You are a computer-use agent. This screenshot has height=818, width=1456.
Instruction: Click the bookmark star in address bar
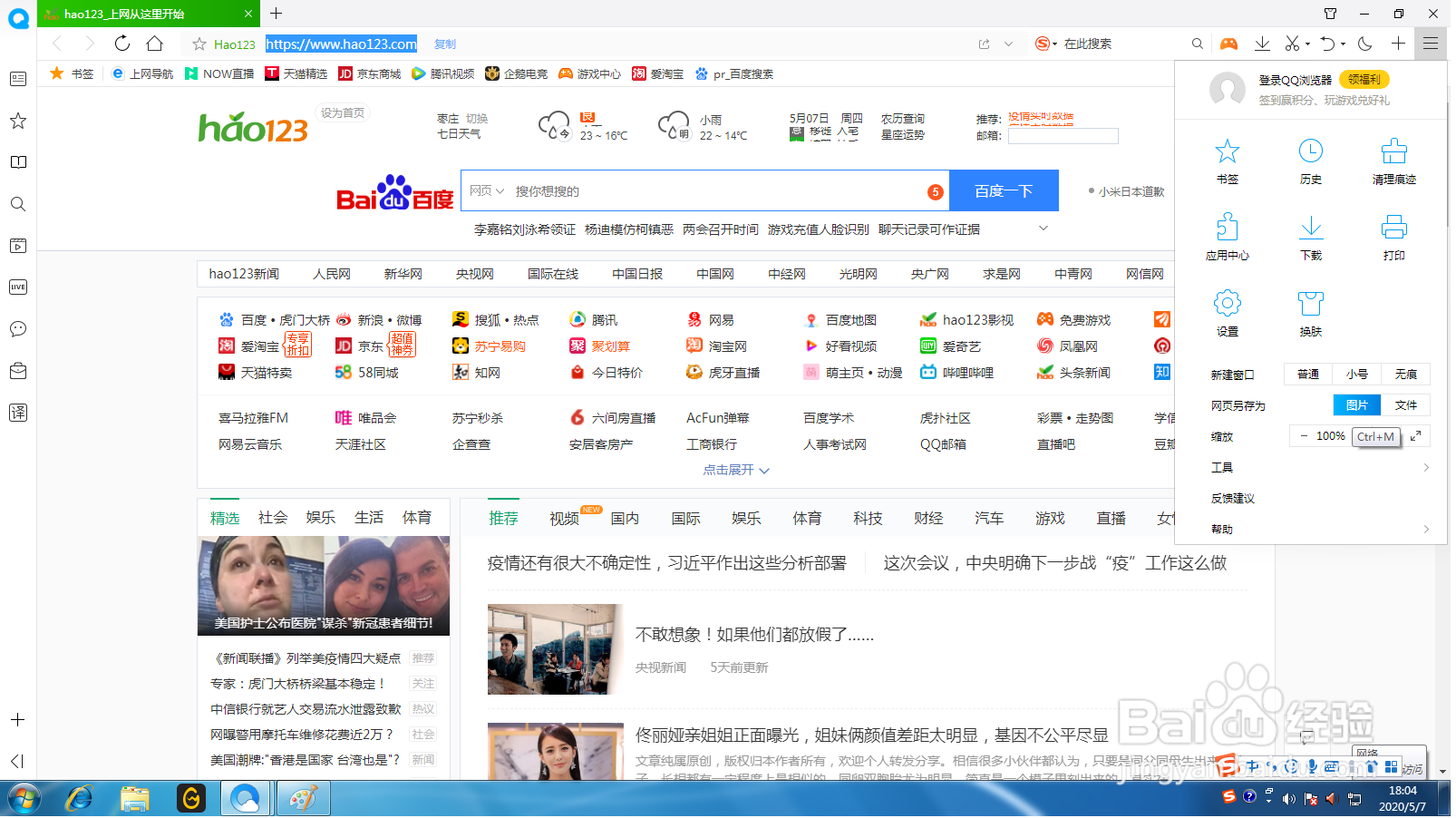point(199,44)
